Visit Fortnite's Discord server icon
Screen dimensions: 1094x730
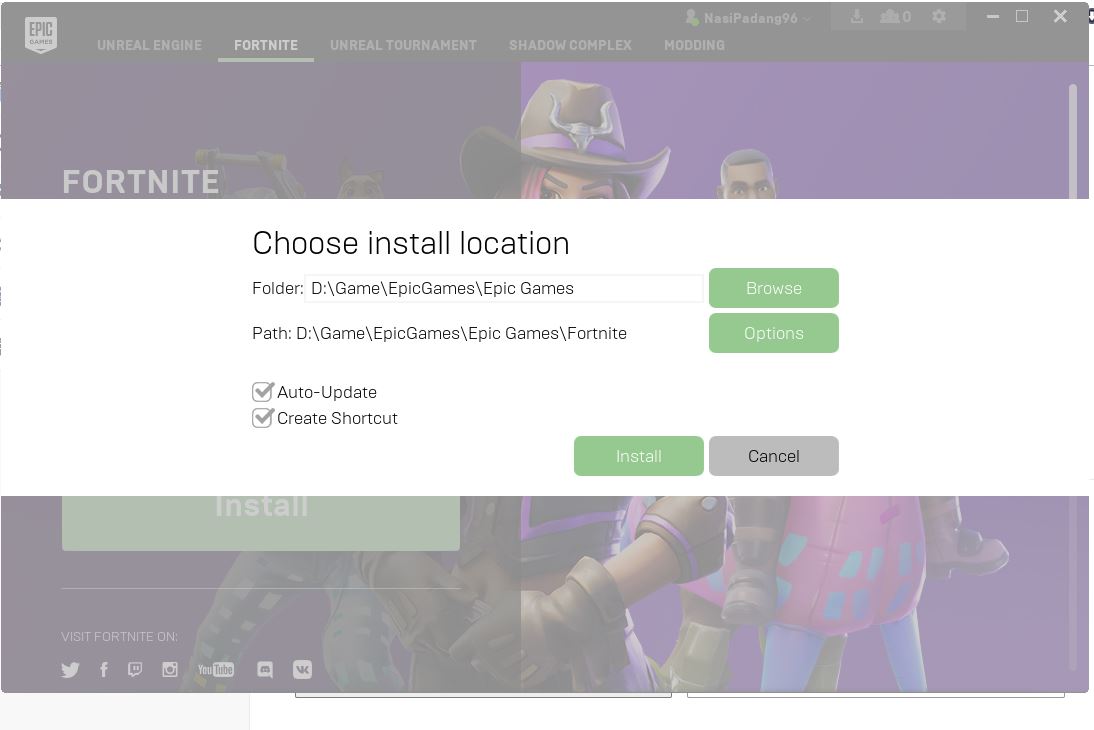[x=264, y=670]
